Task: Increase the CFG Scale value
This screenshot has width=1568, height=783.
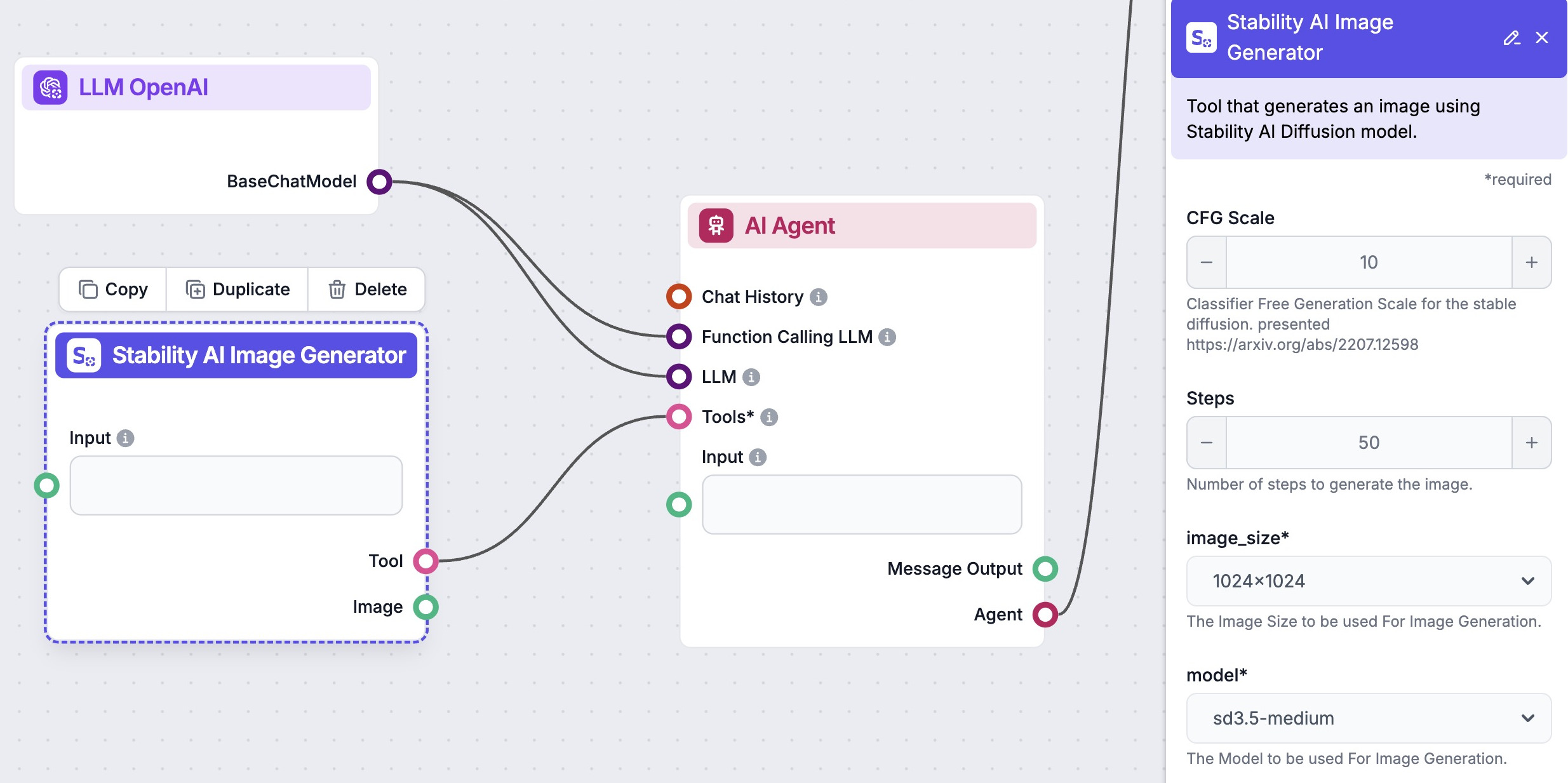Action: (x=1532, y=262)
